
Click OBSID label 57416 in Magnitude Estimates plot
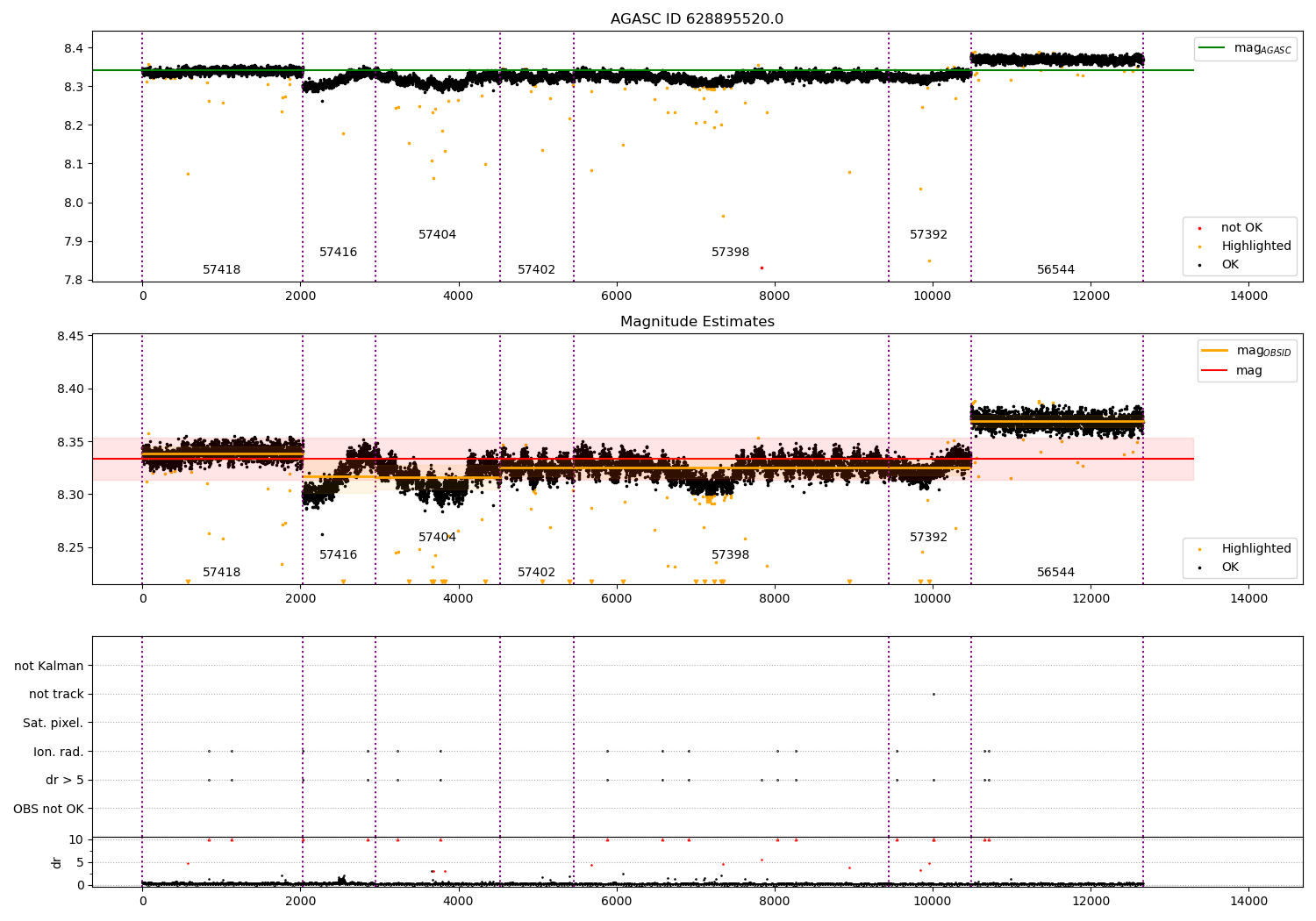click(338, 555)
